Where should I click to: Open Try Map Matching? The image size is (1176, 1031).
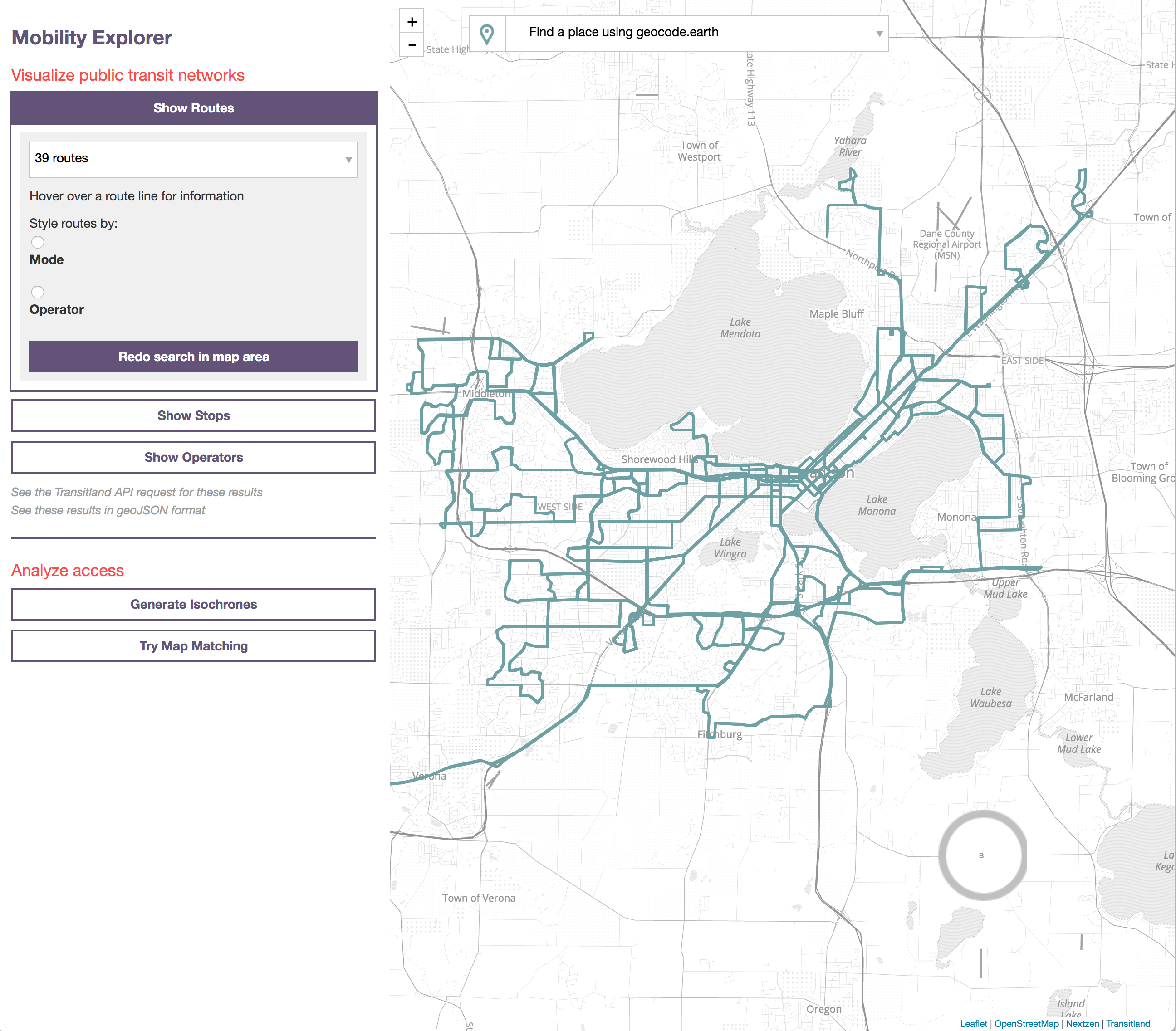point(193,646)
